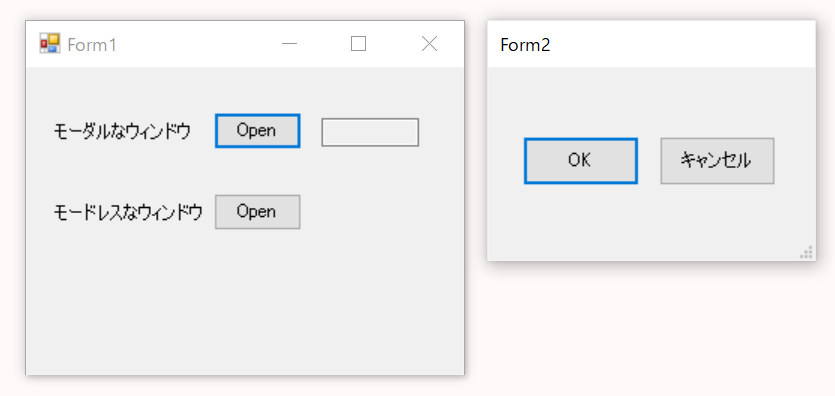Open the modeless window via its Open button
Image resolution: width=835 pixels, height=396 pixels.
point(258,212)
